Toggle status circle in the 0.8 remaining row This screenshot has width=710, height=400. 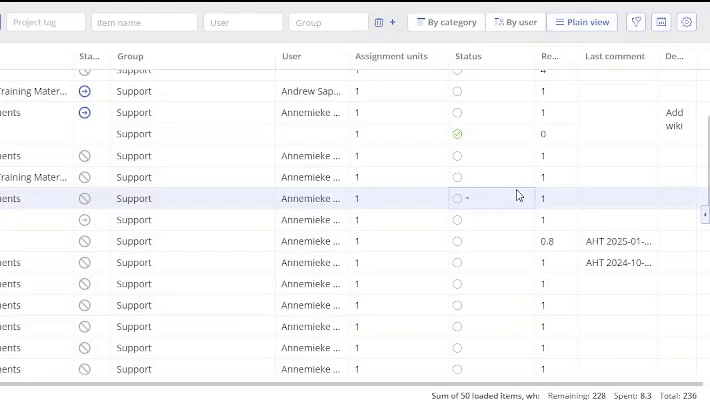[457, 241]
